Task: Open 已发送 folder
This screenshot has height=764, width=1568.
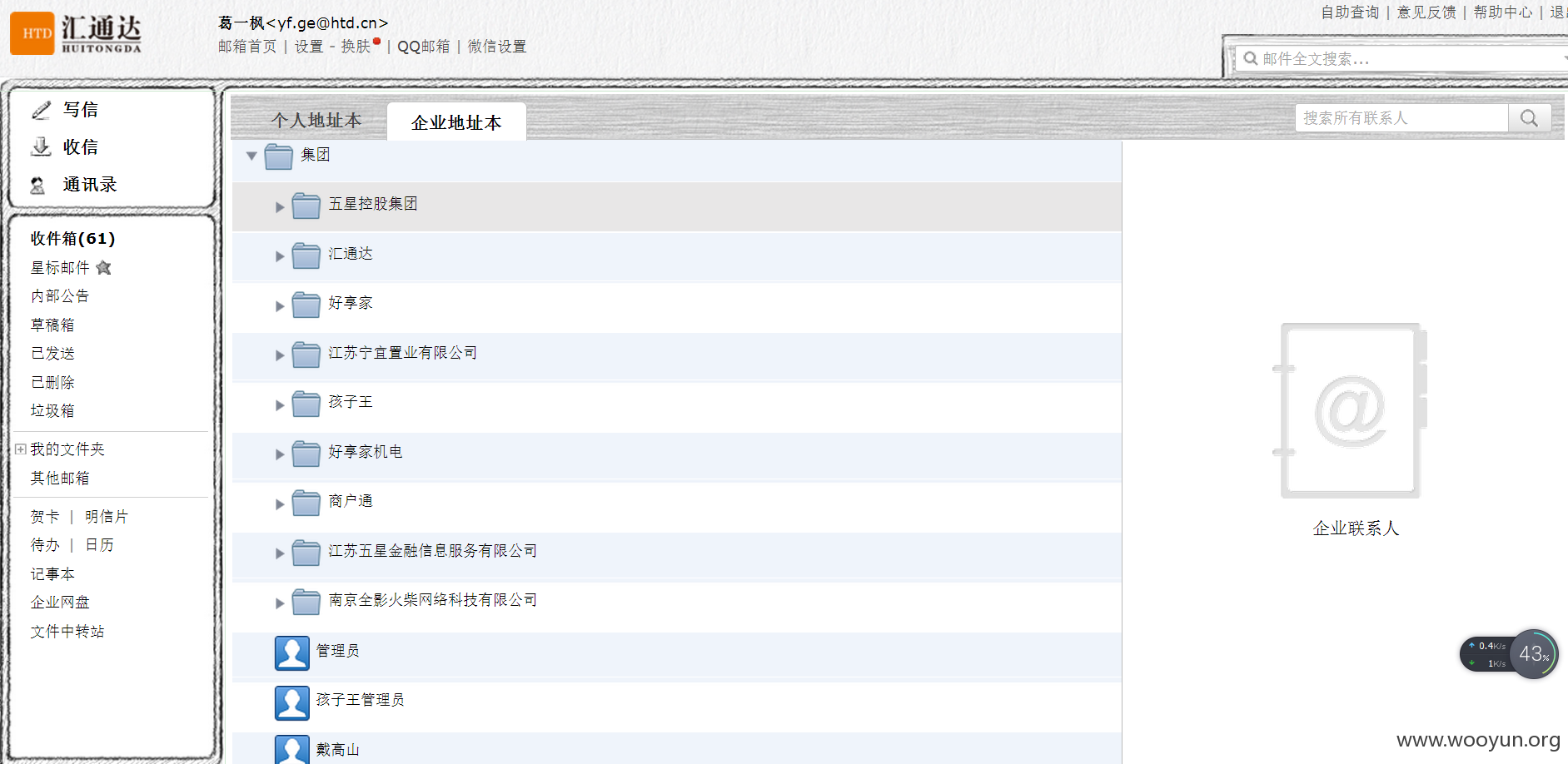Action: pyautogui.click(x=52, y=354)
